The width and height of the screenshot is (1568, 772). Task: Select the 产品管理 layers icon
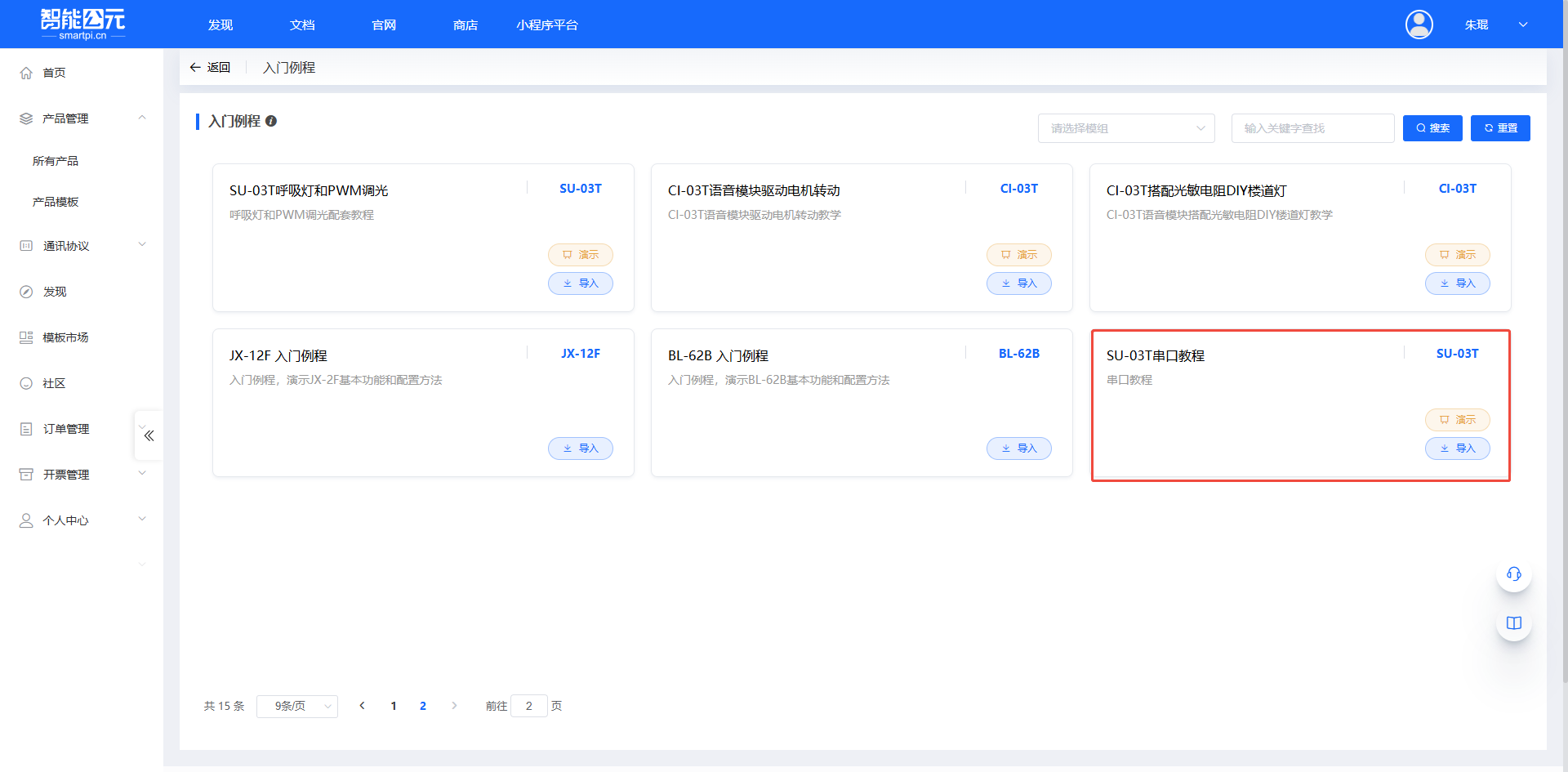(x=25, y=118)
